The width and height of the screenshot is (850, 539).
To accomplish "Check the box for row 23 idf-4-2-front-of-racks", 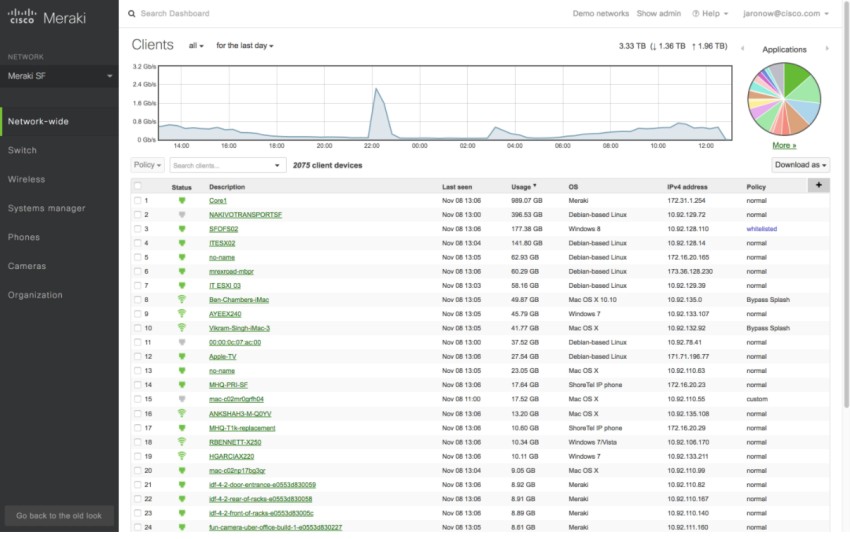I will [x=138, y=513].
